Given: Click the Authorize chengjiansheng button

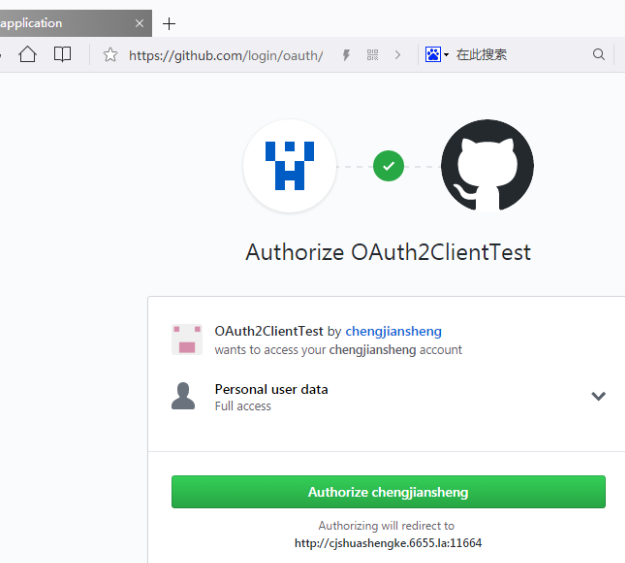Looking at the screenshot, I should 388,492.
